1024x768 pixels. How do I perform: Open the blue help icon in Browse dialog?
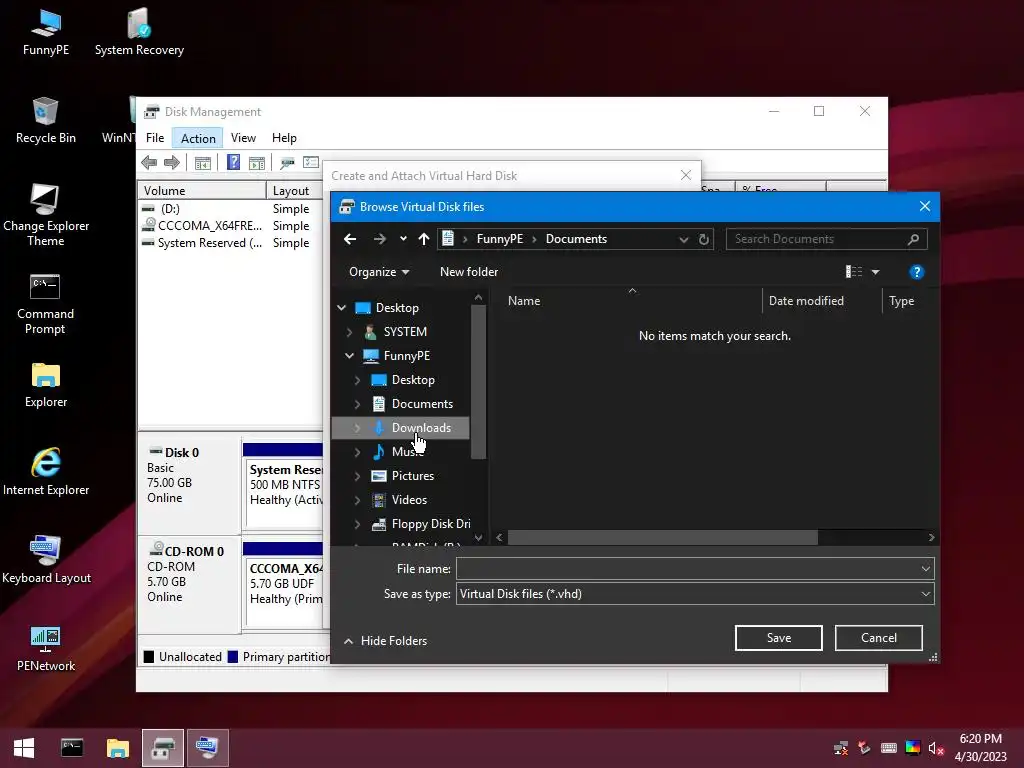coord(917,272)
